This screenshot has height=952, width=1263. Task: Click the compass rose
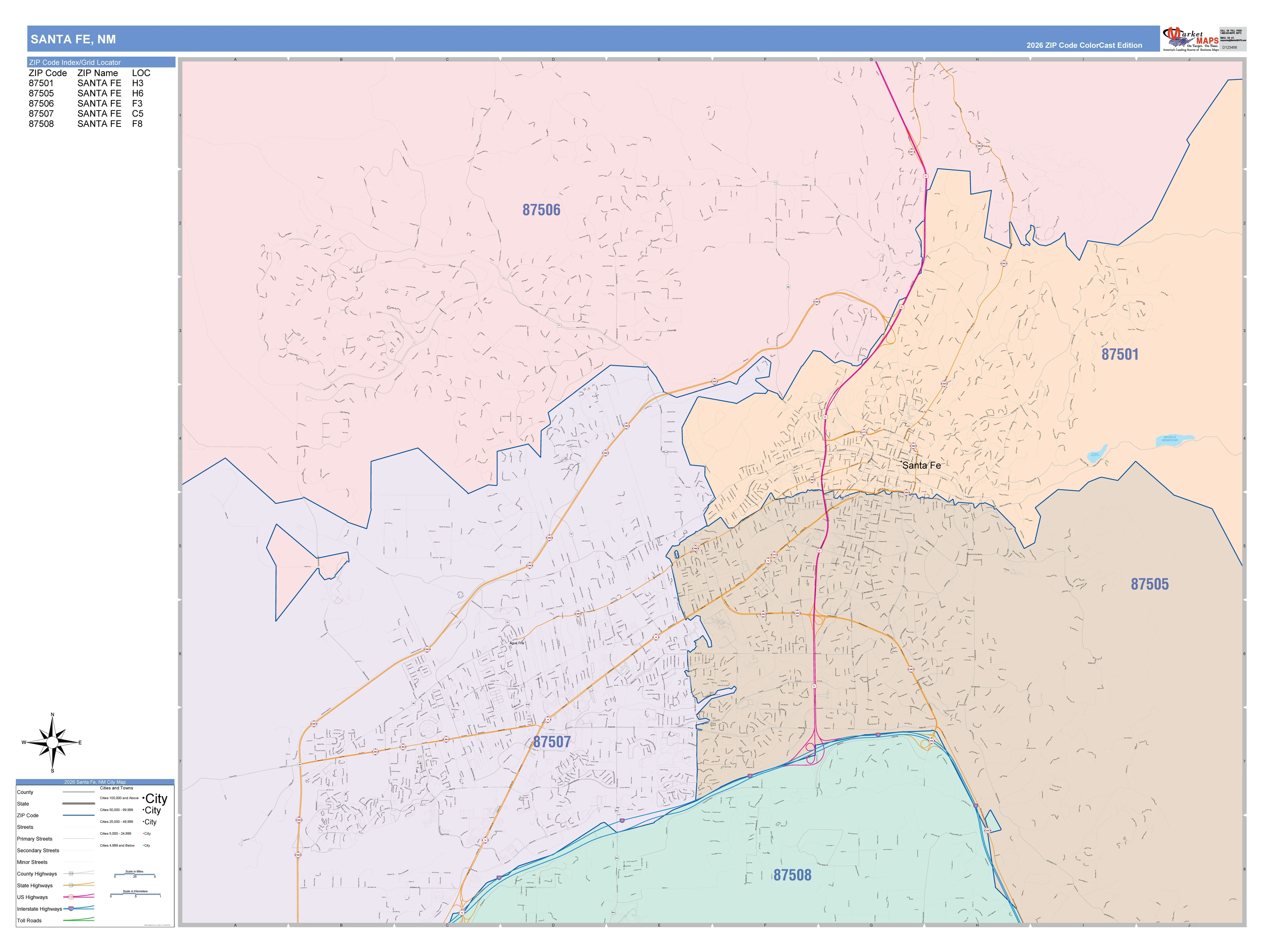[52, 742]
